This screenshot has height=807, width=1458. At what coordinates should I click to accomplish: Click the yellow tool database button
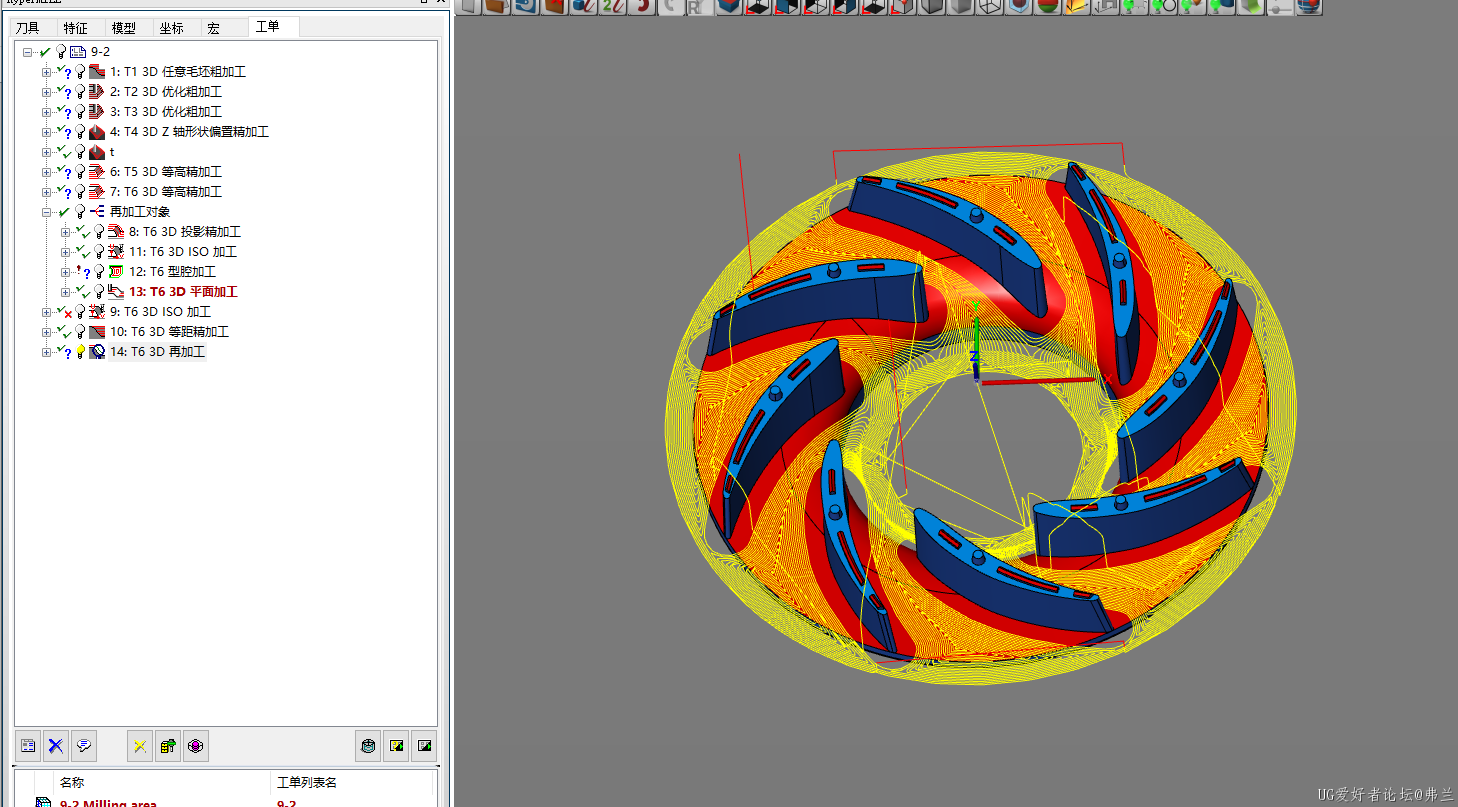(x=168, y=746)
